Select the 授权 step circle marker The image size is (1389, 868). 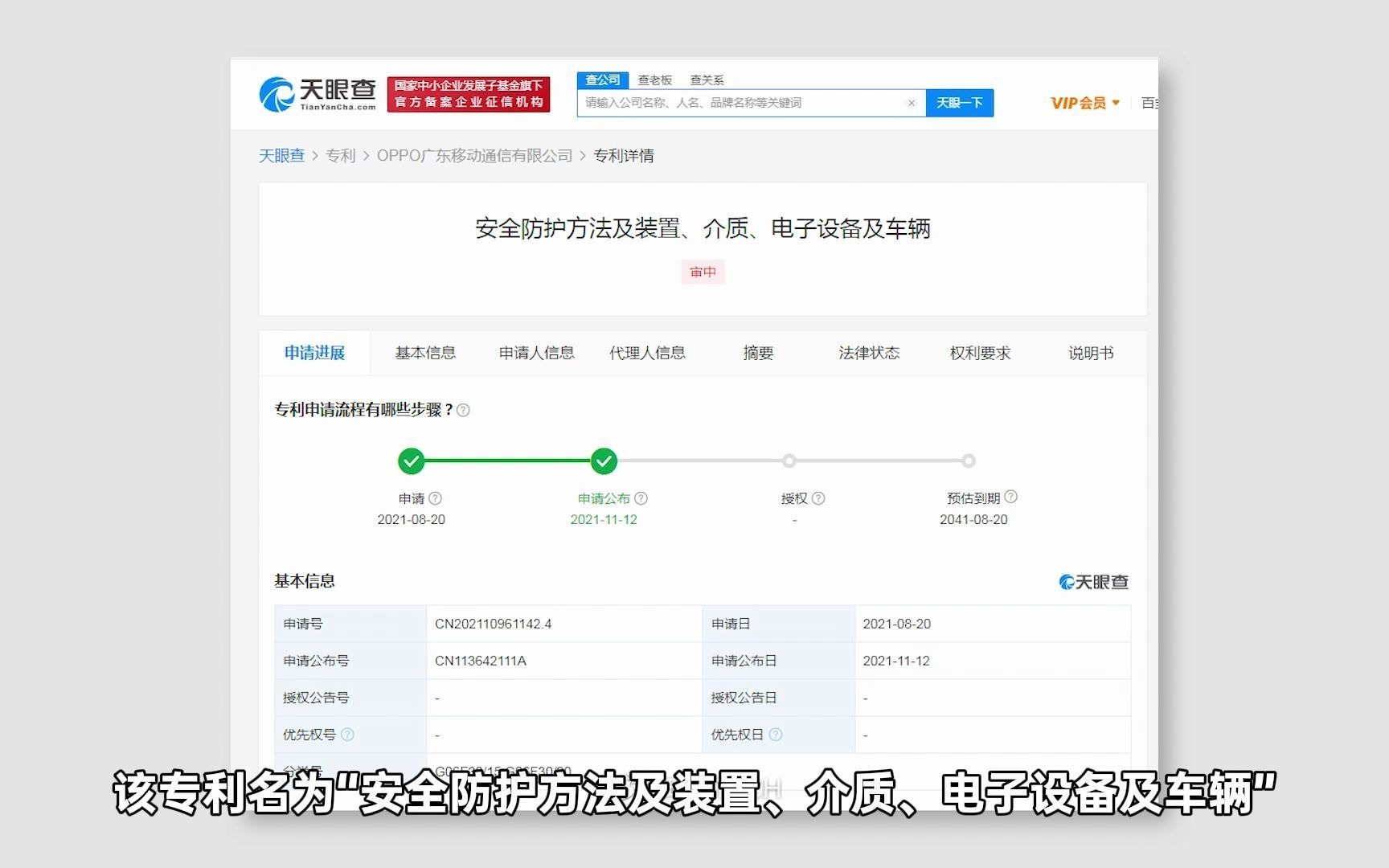coord(789,461)
